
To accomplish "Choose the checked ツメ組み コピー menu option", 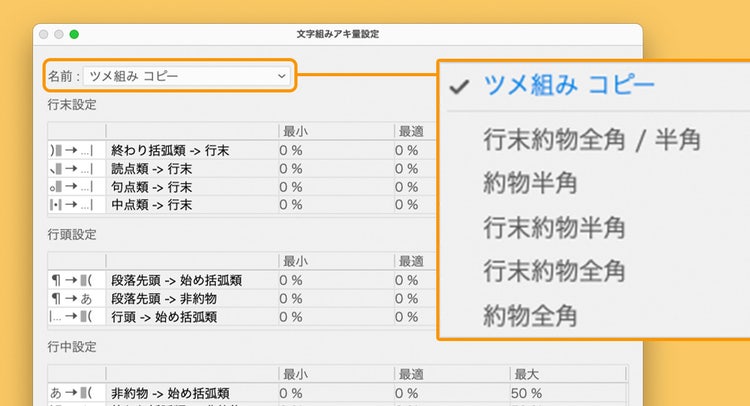I will tap(568, 86).
